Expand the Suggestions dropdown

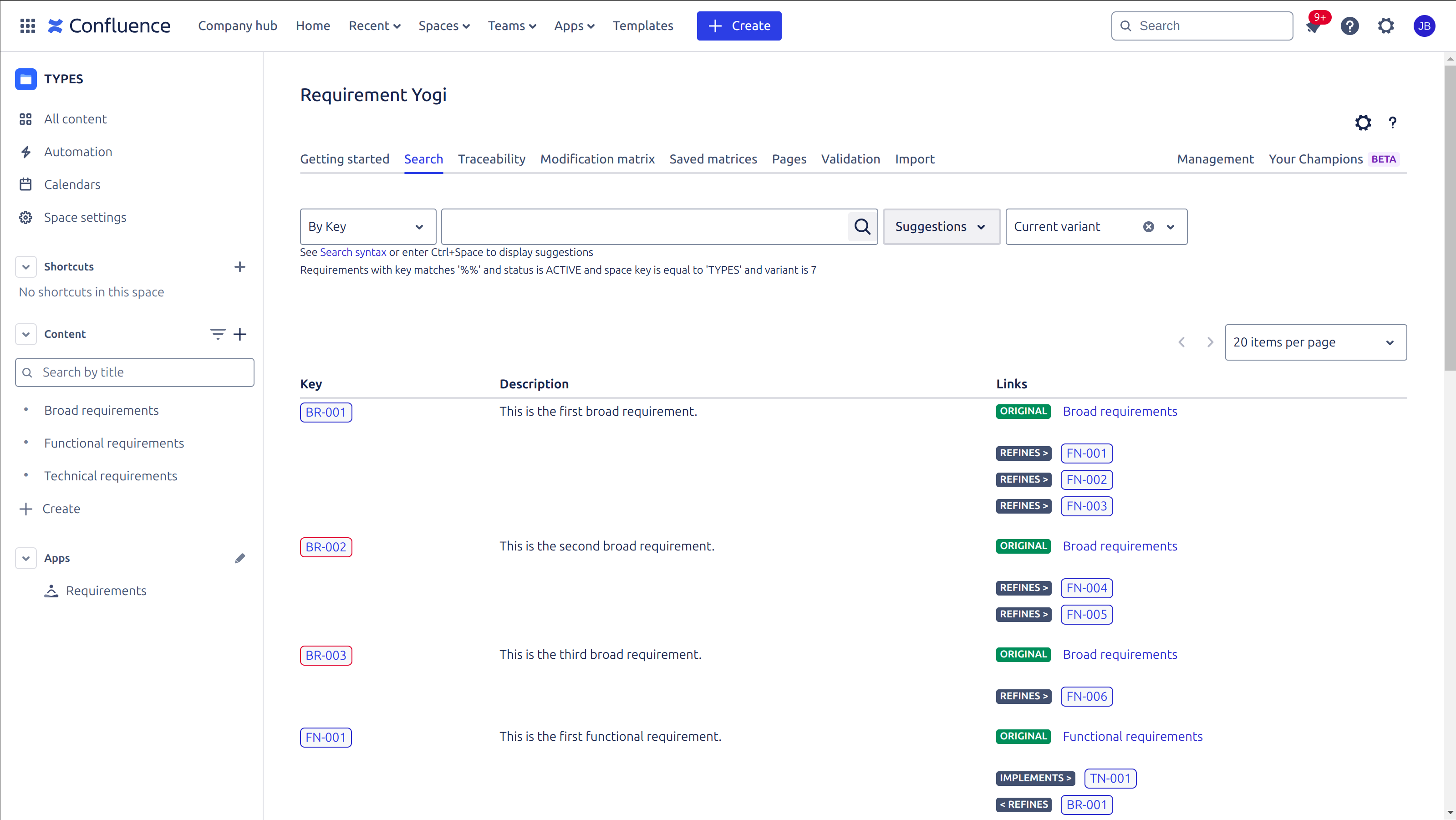pos(941,227)
